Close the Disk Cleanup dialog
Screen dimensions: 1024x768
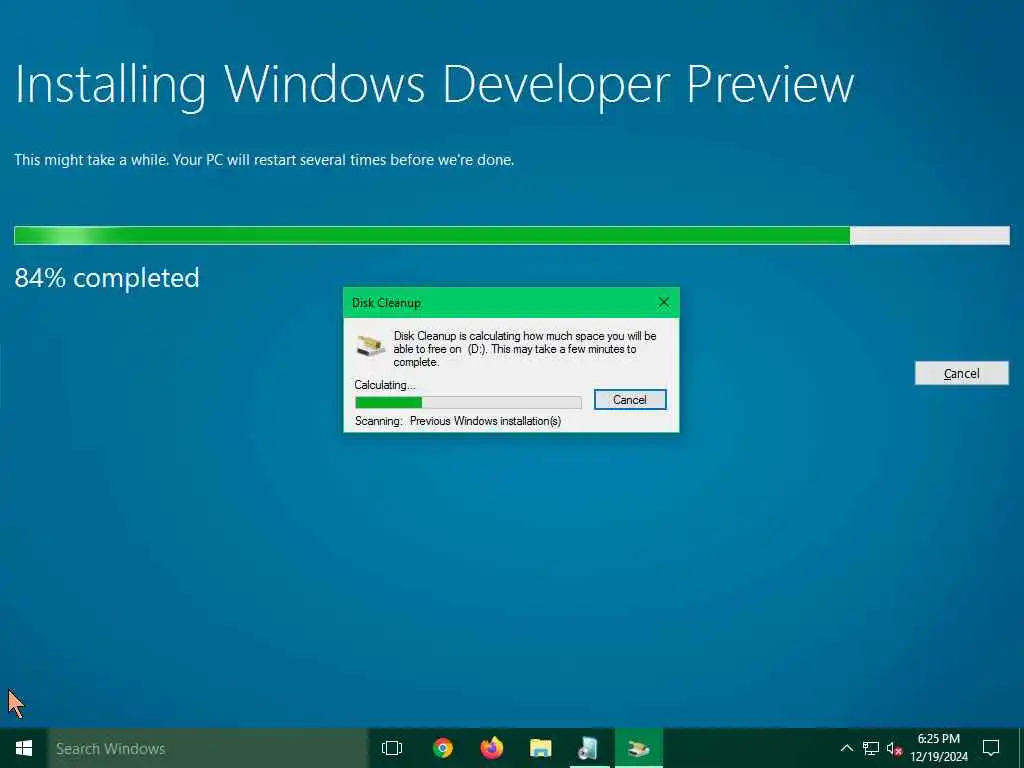[x=664, y=302]
